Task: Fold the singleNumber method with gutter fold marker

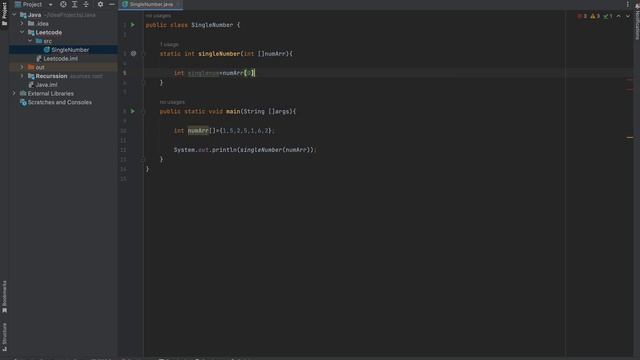Action: [144, 53]
